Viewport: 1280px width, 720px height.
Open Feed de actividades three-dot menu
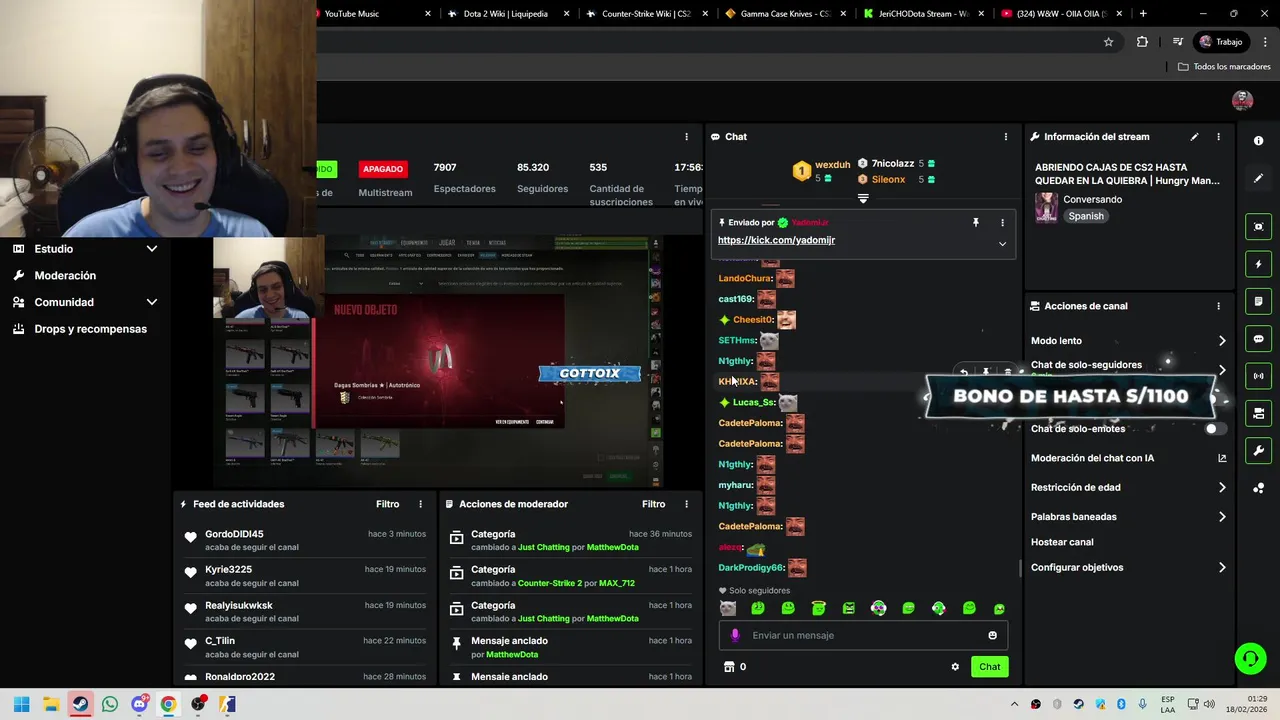click(x=420, y=504)
